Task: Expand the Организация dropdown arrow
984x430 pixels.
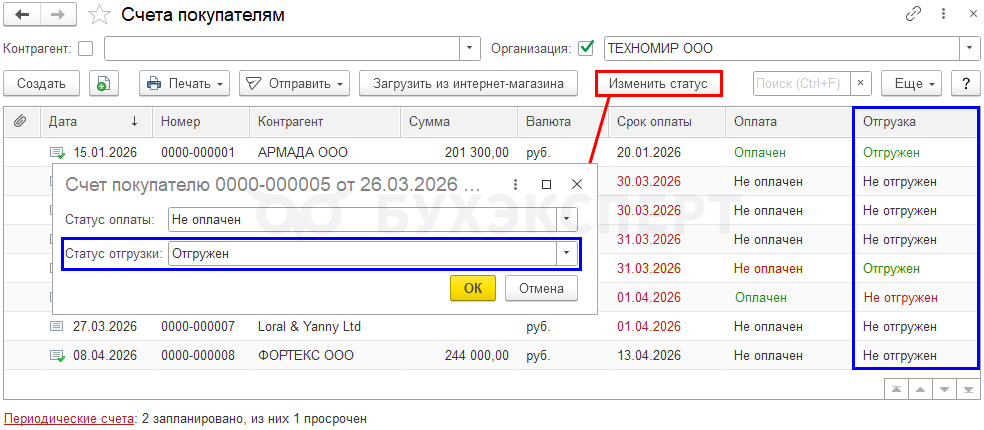Action: [969, 48]
